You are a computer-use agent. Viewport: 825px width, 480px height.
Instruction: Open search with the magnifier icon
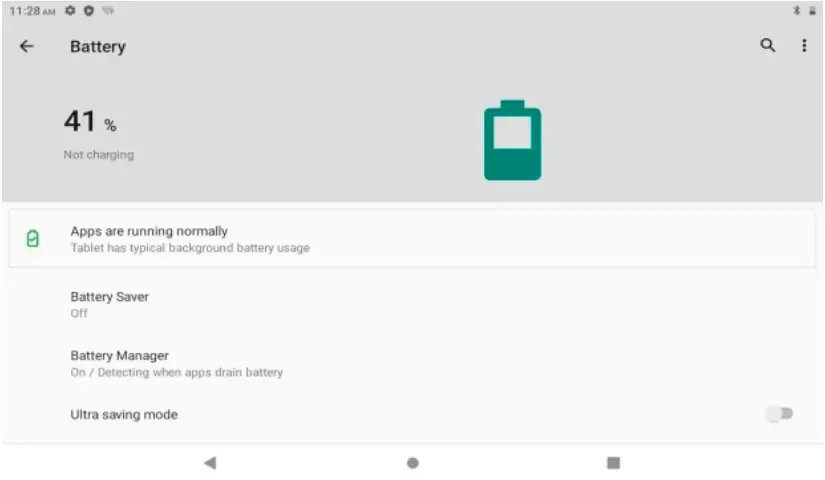pyautogui.click(x=768, y=45)
